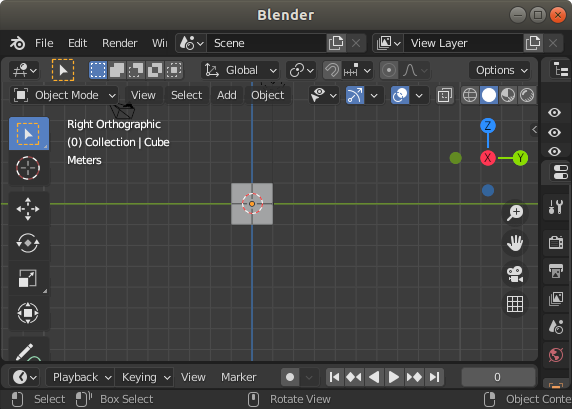Screen dimensions: 572x409
Task: Toggle X-ray mode
Action: point(445,96)
